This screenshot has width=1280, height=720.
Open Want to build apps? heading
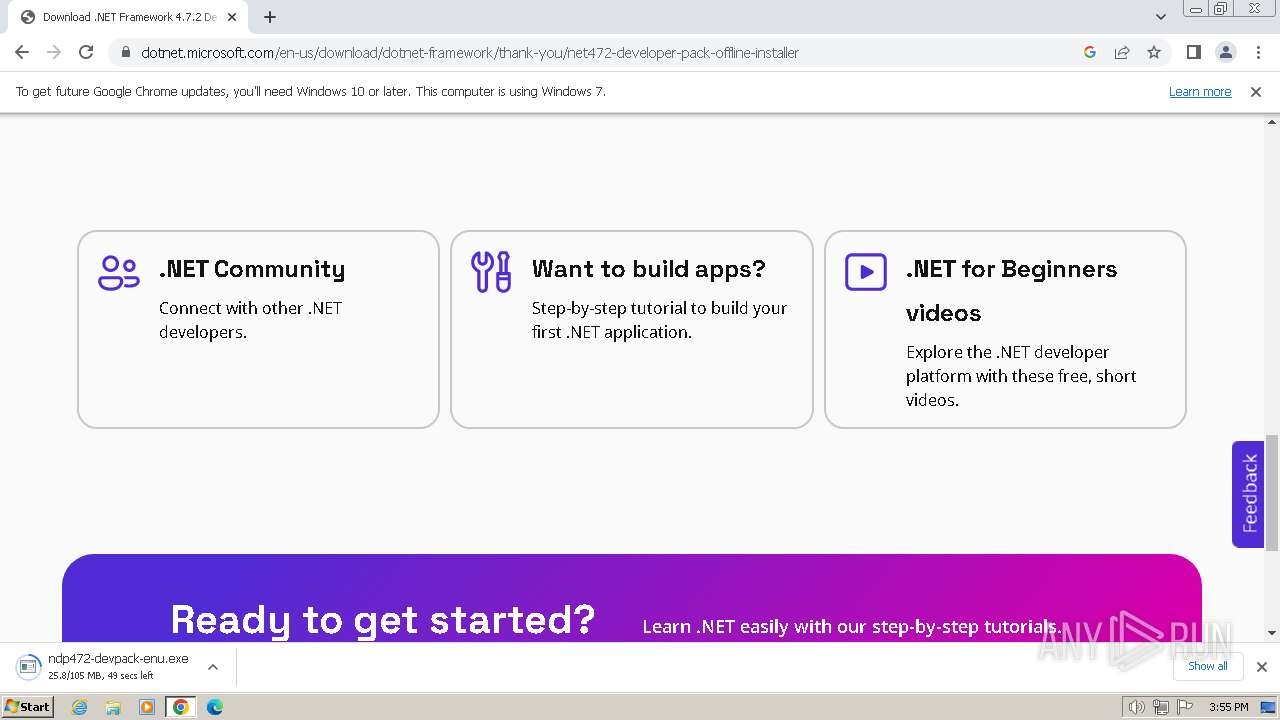[649, 269]
